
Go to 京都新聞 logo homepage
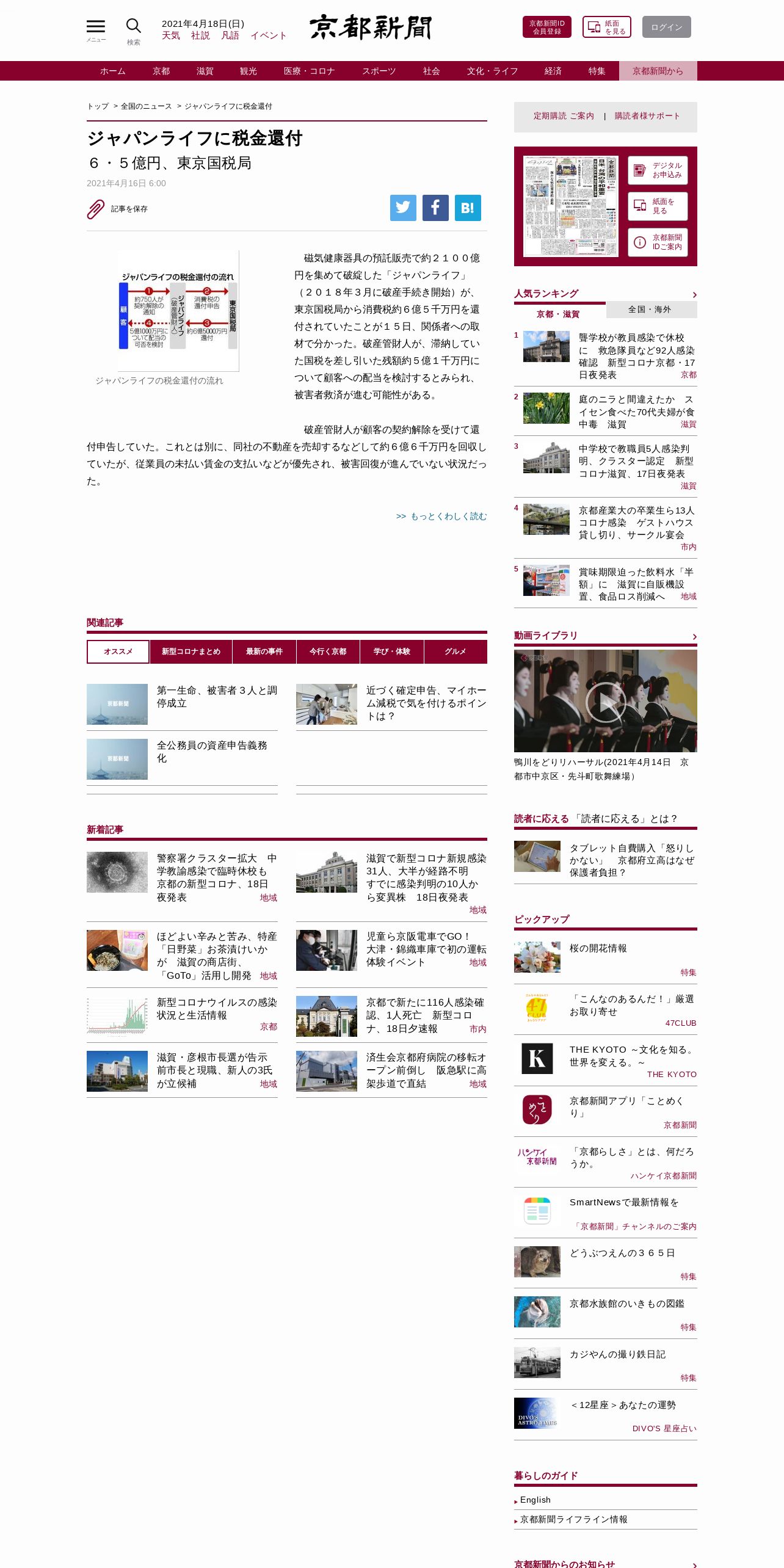point(371,27)
